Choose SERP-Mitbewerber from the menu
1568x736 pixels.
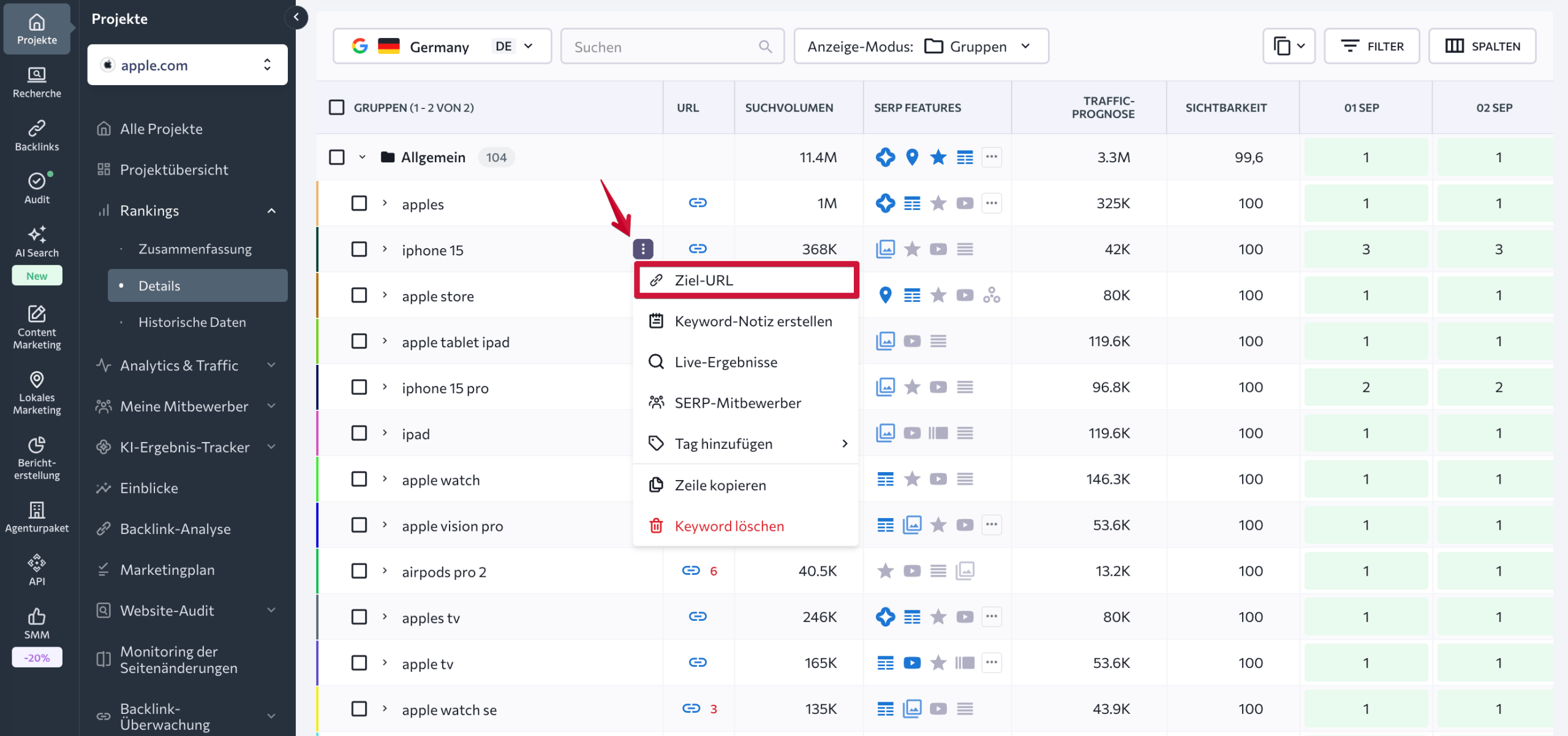point(746,403)
